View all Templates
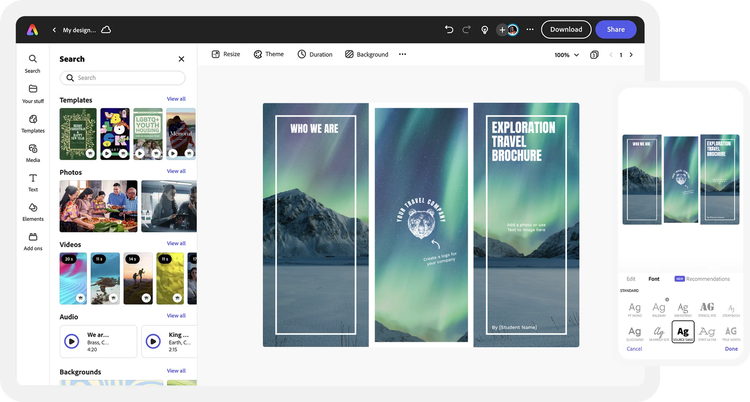The width and height of the screenshot is (750, 402). pyautogui.click(x=176, y=99)
